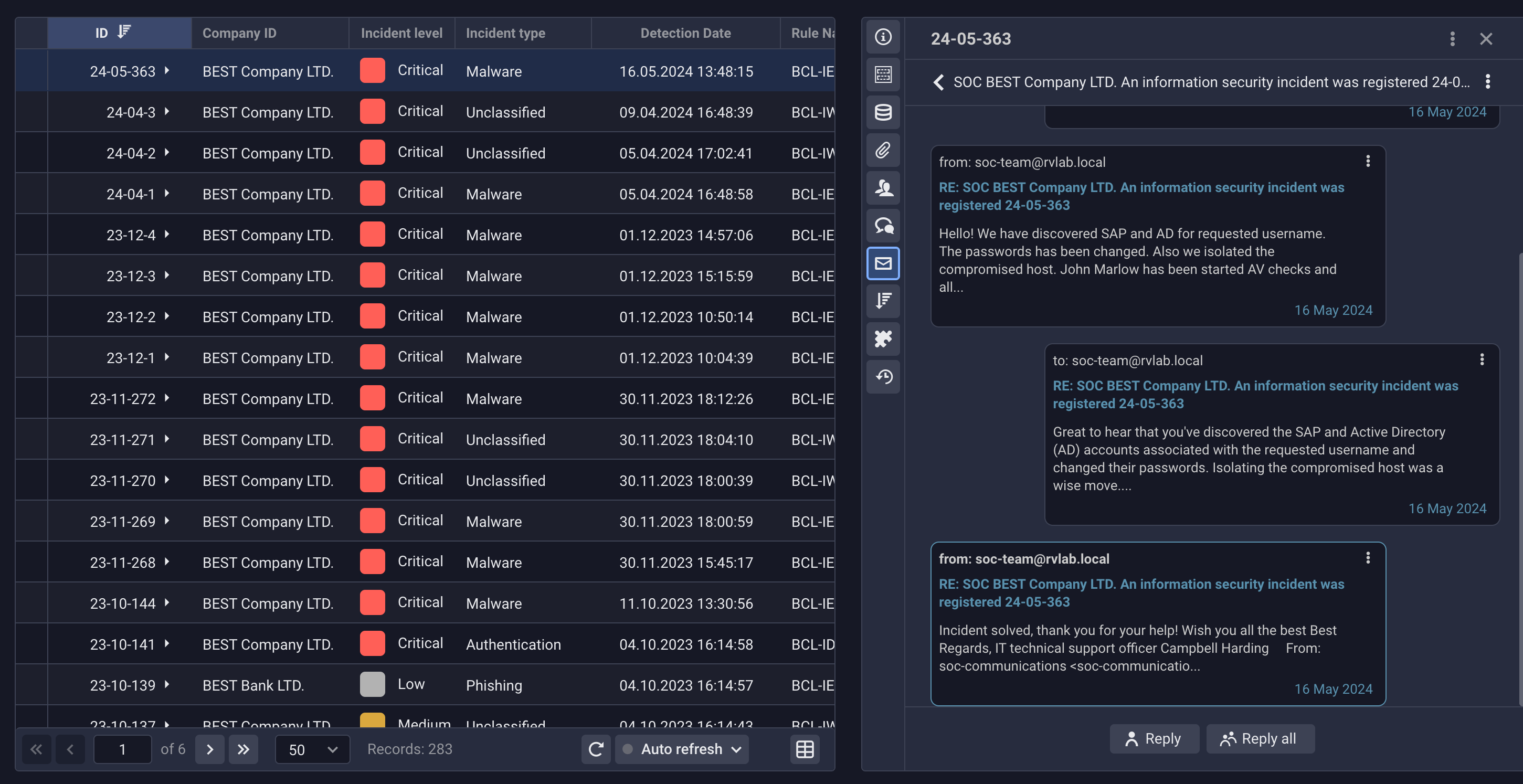Click the Reply button
Viewport: 1523px width, 784px height.
(1154, 738)
